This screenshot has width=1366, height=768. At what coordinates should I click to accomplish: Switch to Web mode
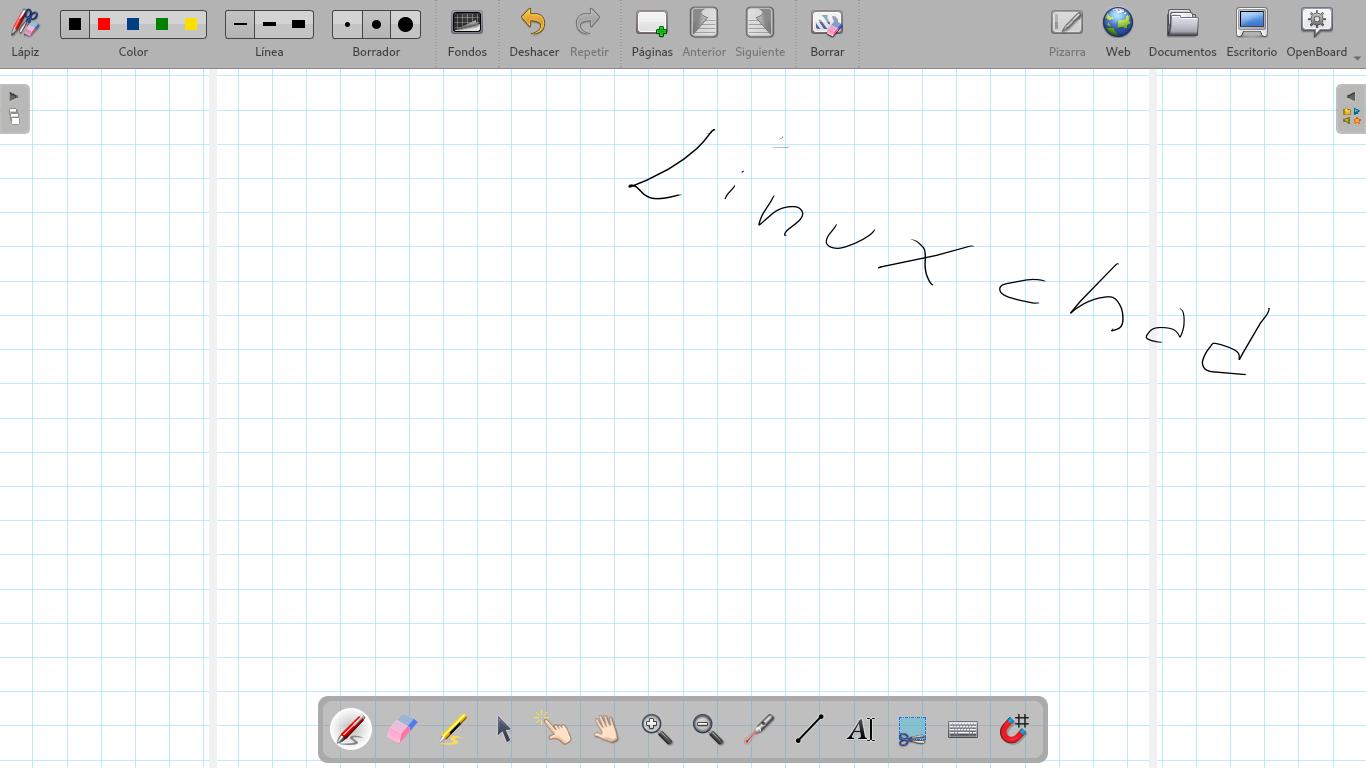(x=1118, y=33)
